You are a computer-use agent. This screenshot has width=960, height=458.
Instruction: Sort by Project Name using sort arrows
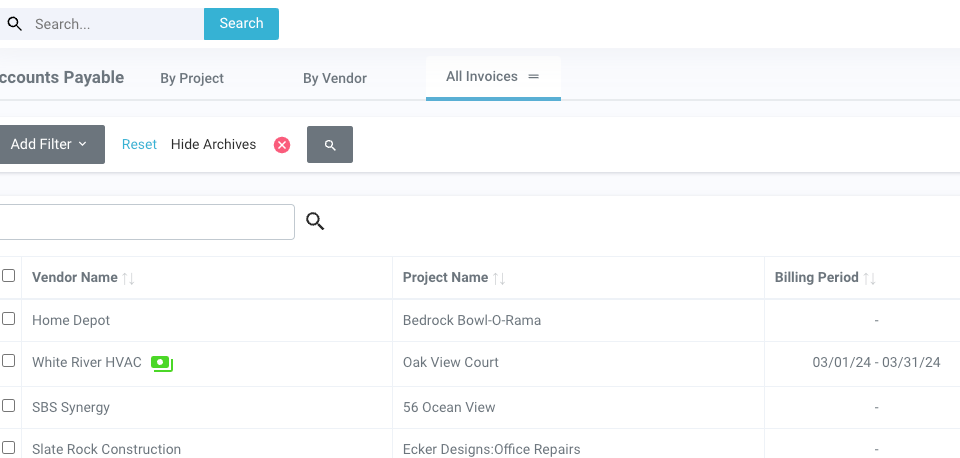(499, 278)
